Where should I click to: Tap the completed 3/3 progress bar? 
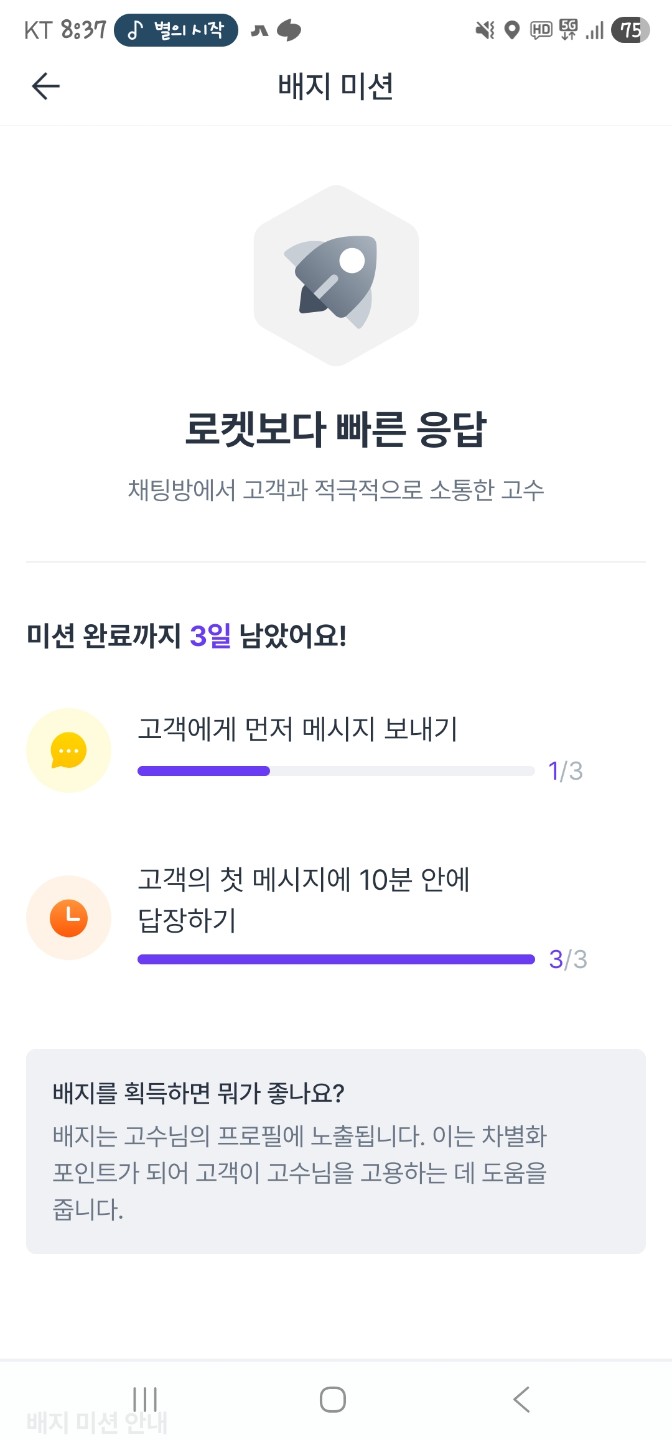pos(335,959)
